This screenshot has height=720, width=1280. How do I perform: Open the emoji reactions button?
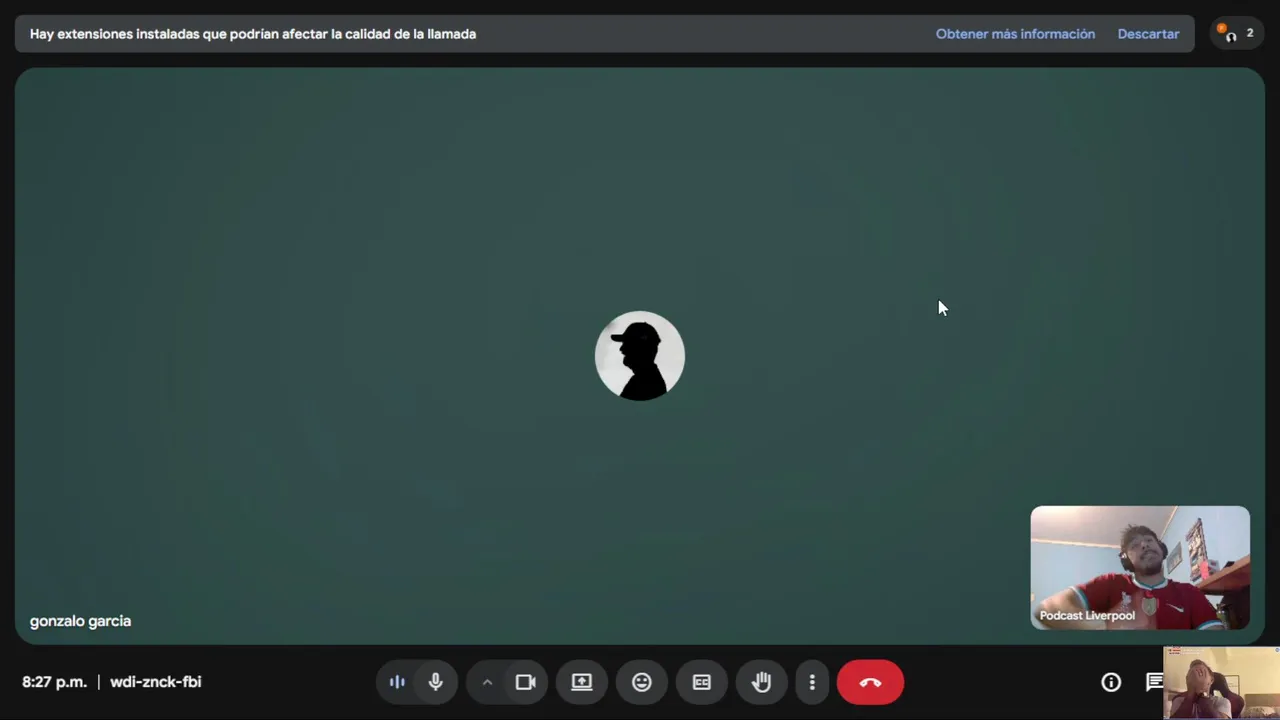coord(642,682)
